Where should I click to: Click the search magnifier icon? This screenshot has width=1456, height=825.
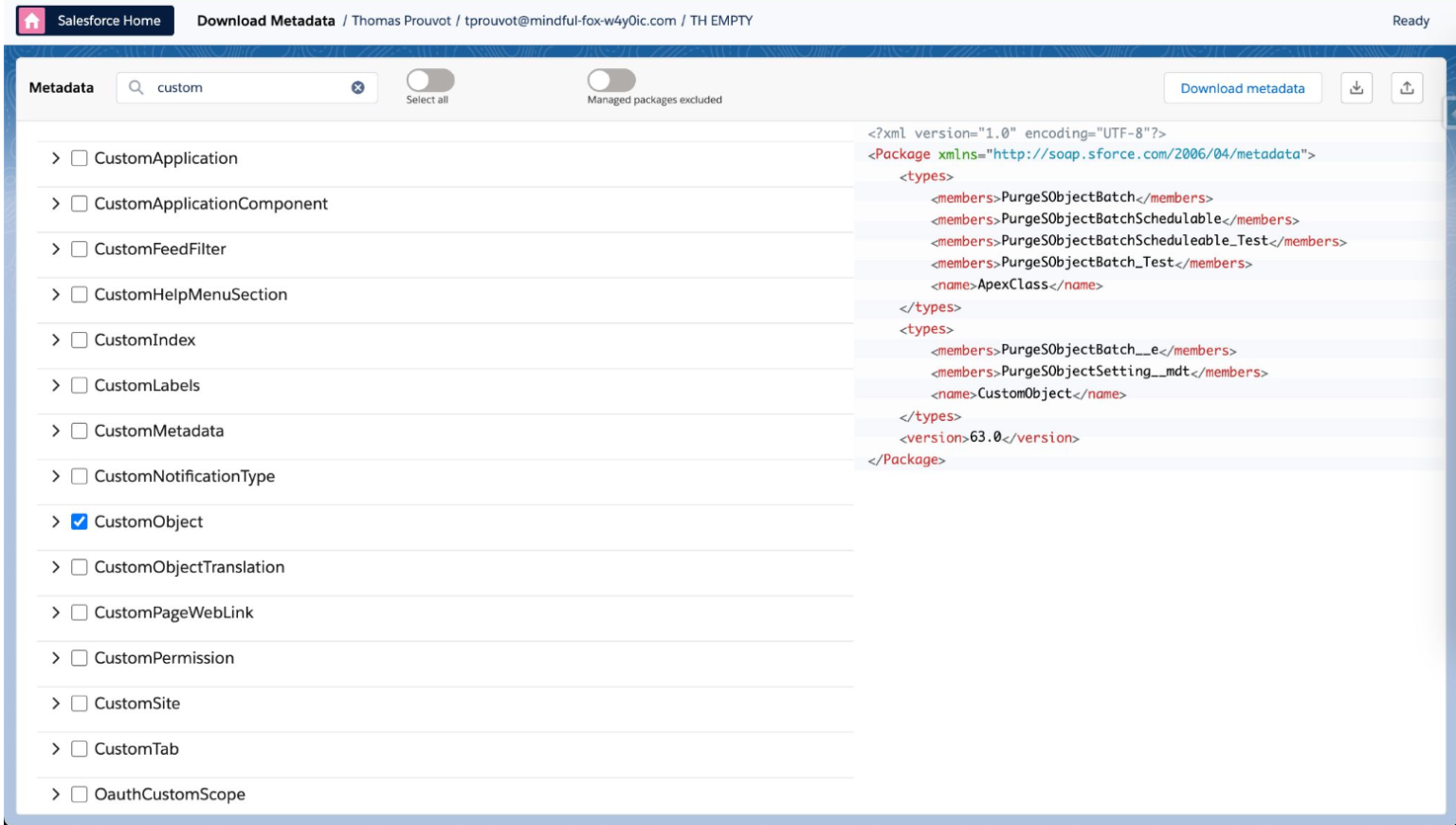(136, 87)
